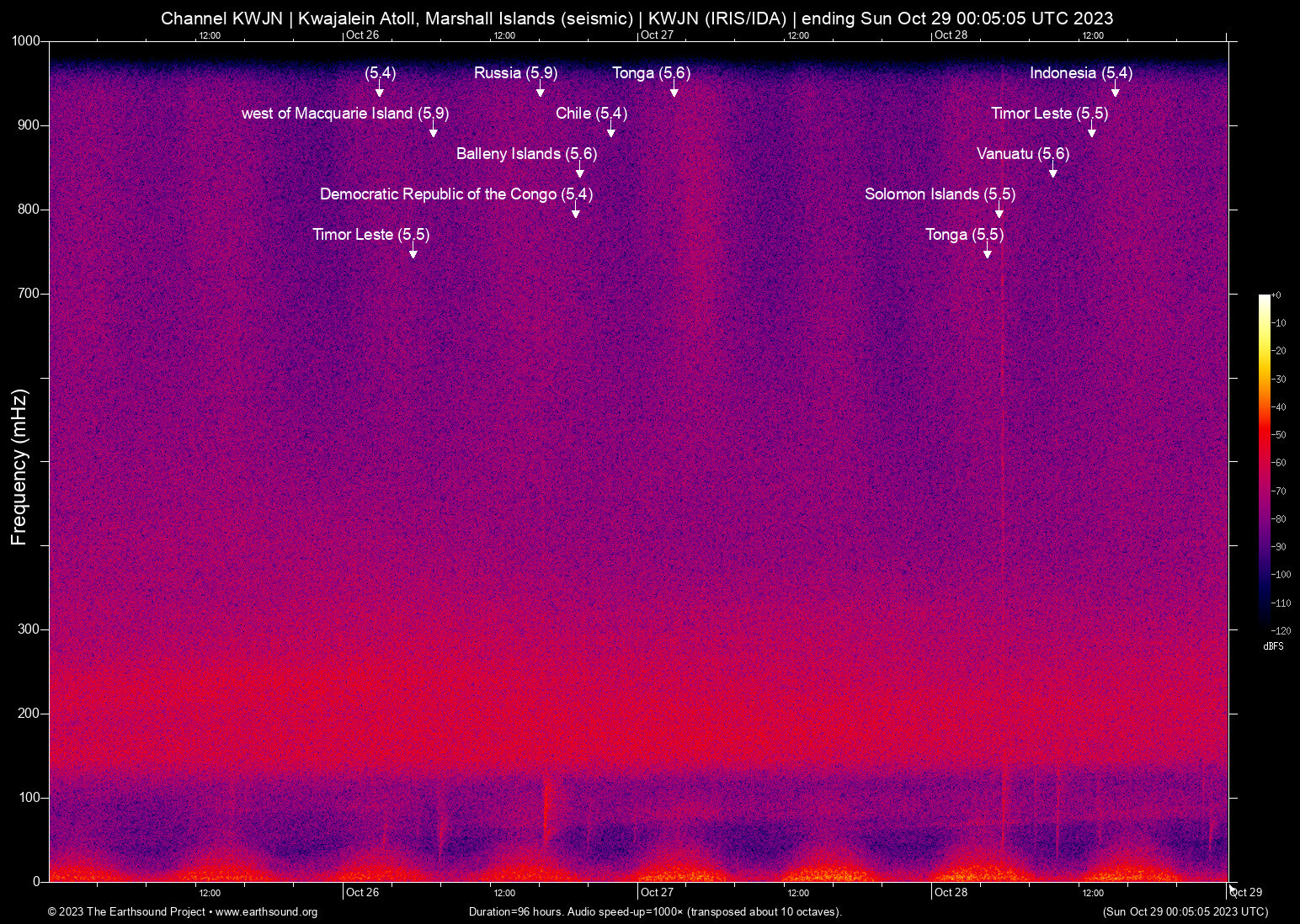Select the arrow marker below Chile (5.4)
Viewport: 1300px width, 924px height.
click(x=611, y=131)
